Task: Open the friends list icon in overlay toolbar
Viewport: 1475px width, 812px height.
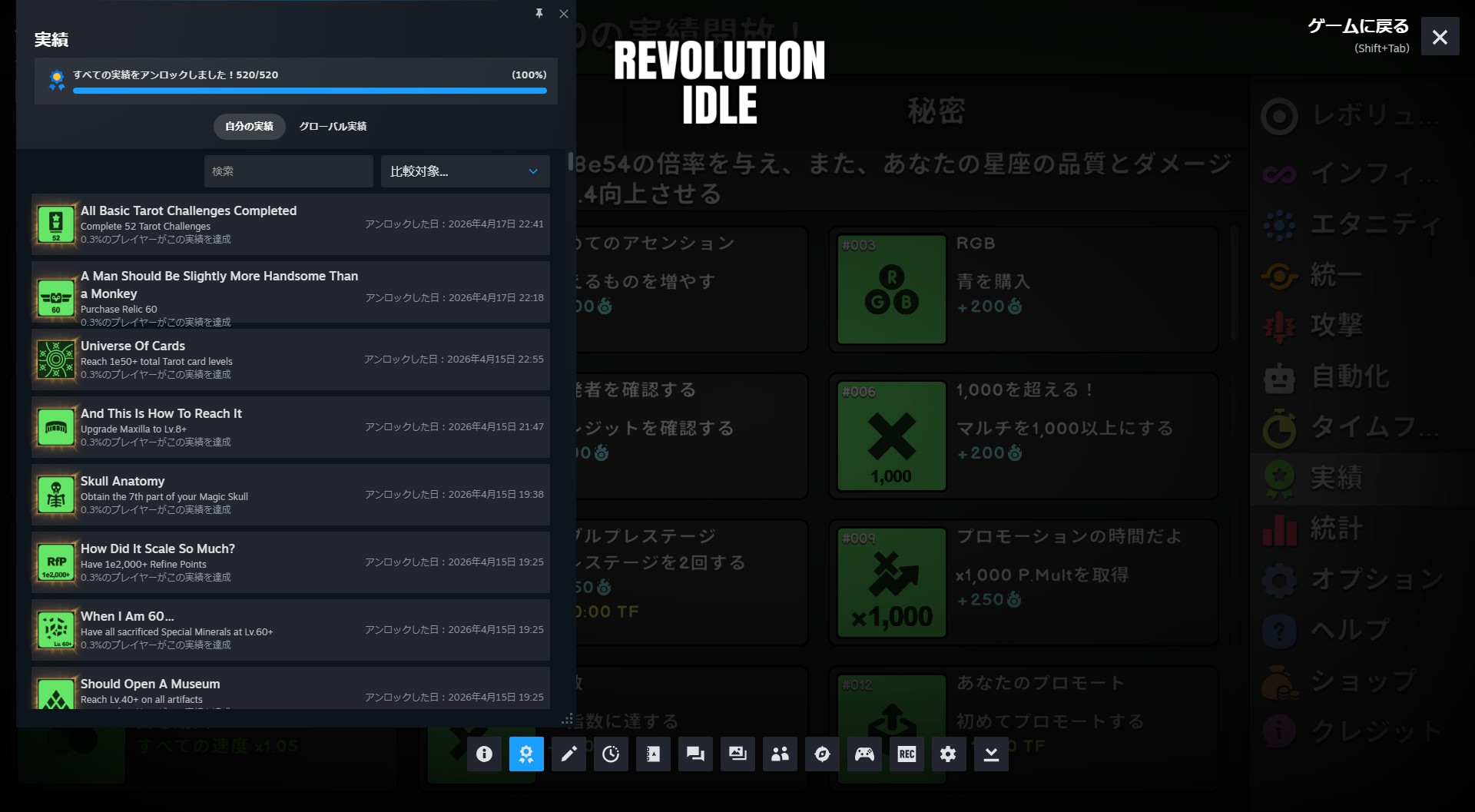Action: click(780, 754)
